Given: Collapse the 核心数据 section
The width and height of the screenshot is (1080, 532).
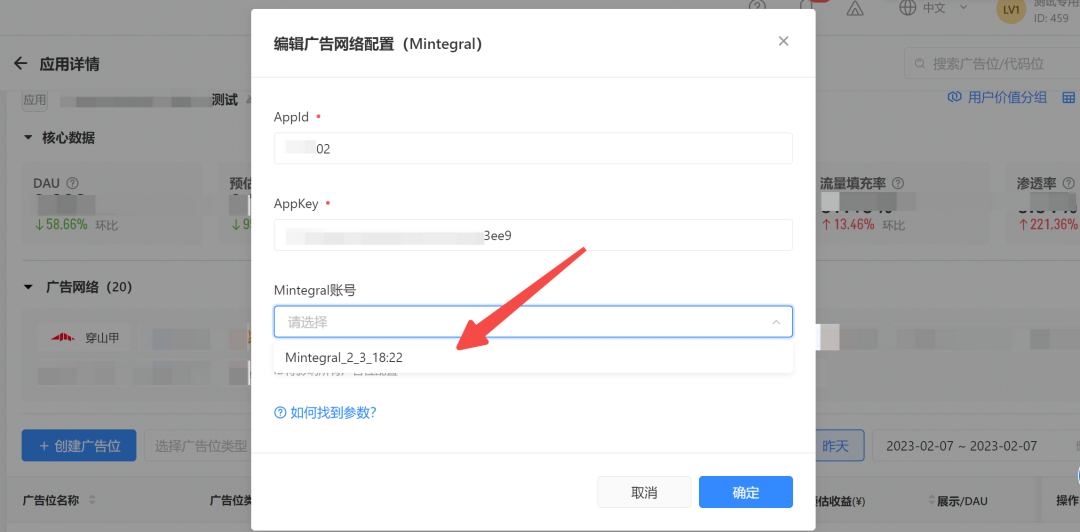Looking at the screenshot, I should (x=28, y=138).
